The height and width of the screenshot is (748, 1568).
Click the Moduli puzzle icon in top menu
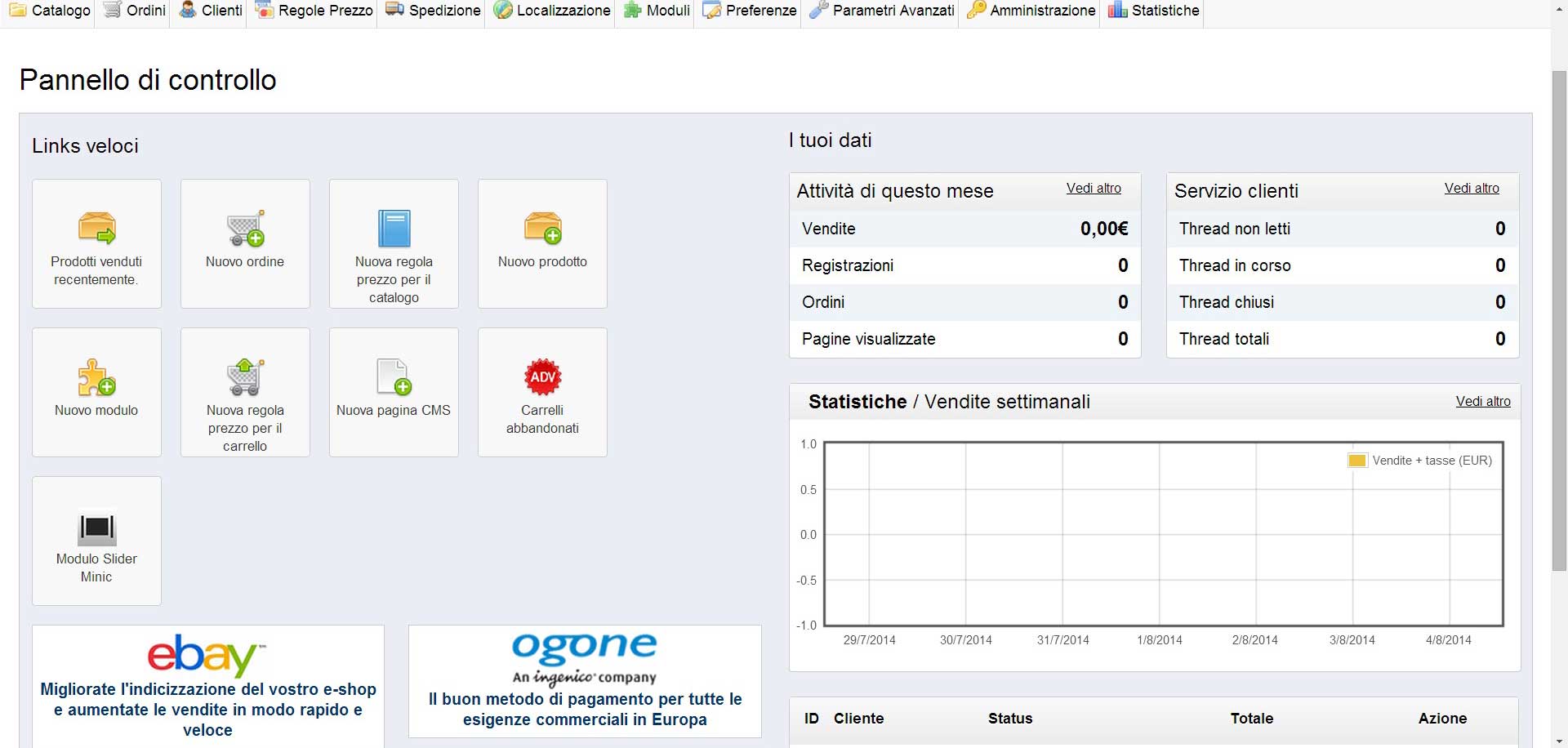632,10
